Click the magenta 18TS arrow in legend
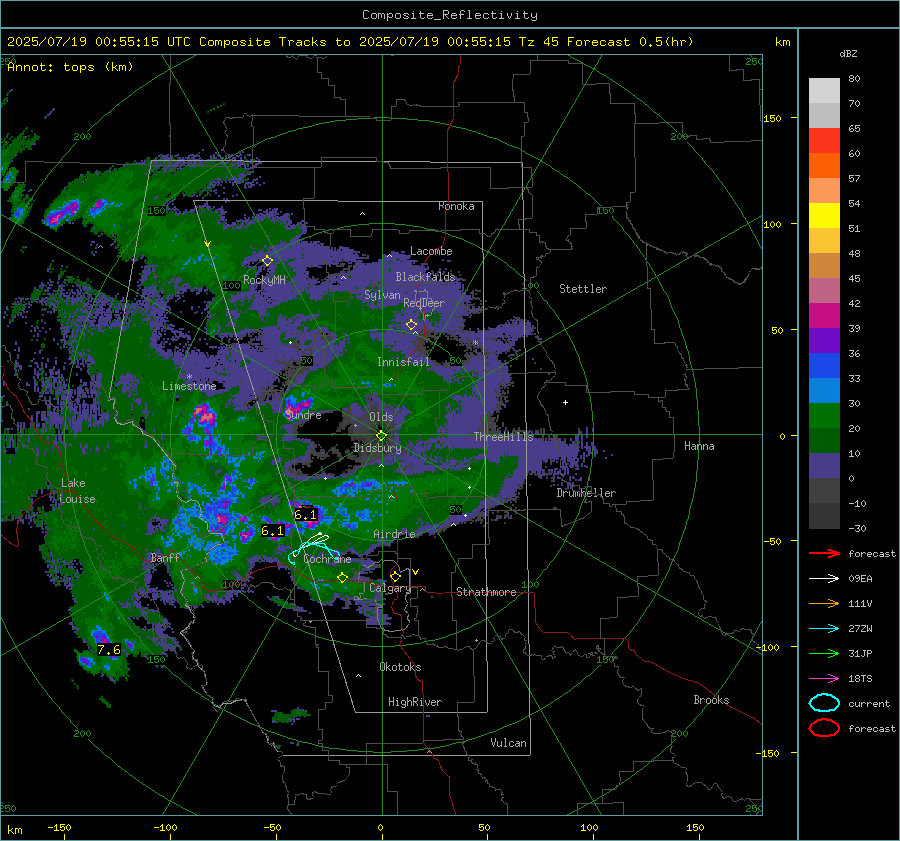 coord(824,679)
